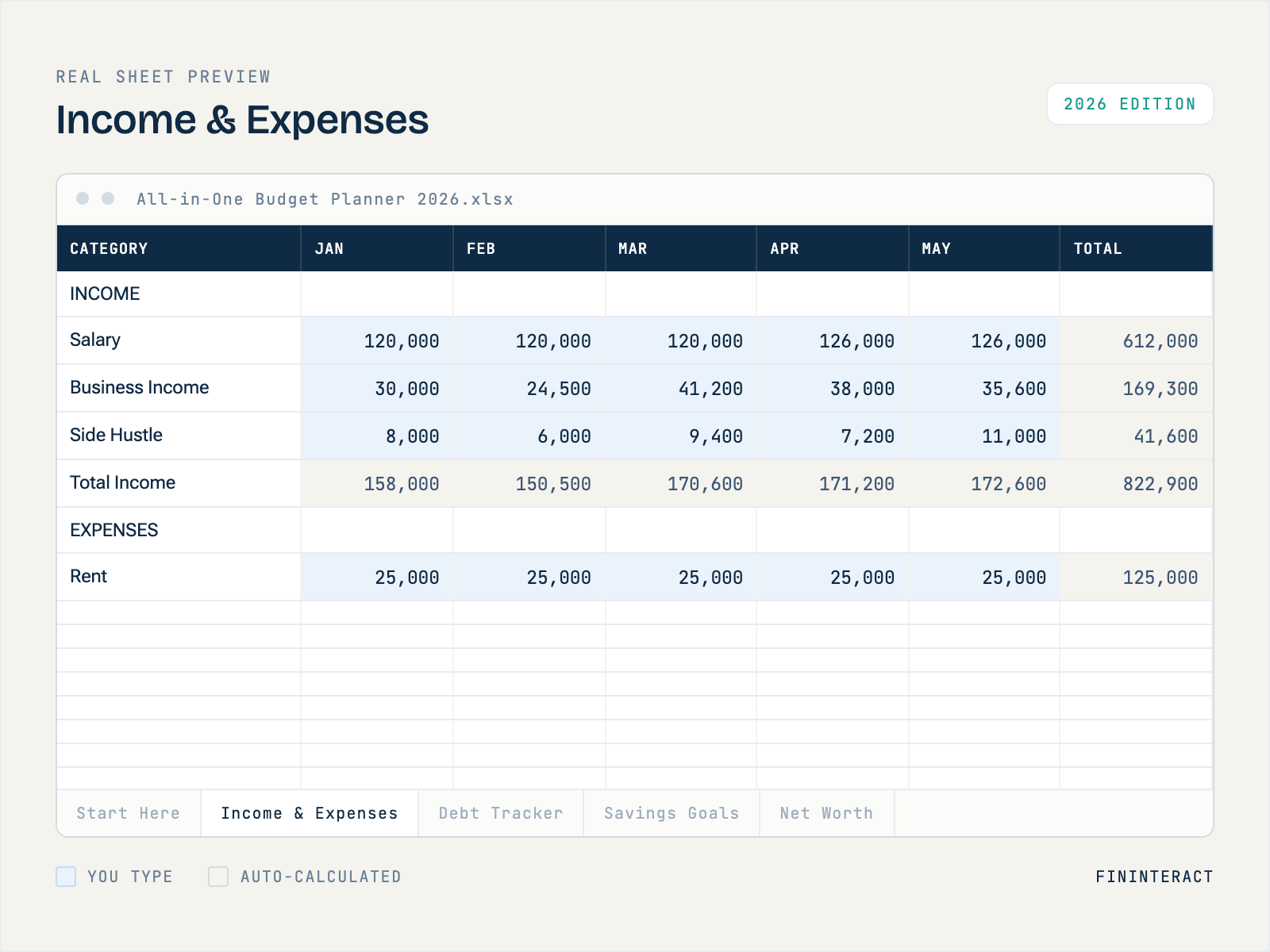Click the 2026 Edition badge
This screenshot has height=952, width=1270.
click(x=1130, y=104)
